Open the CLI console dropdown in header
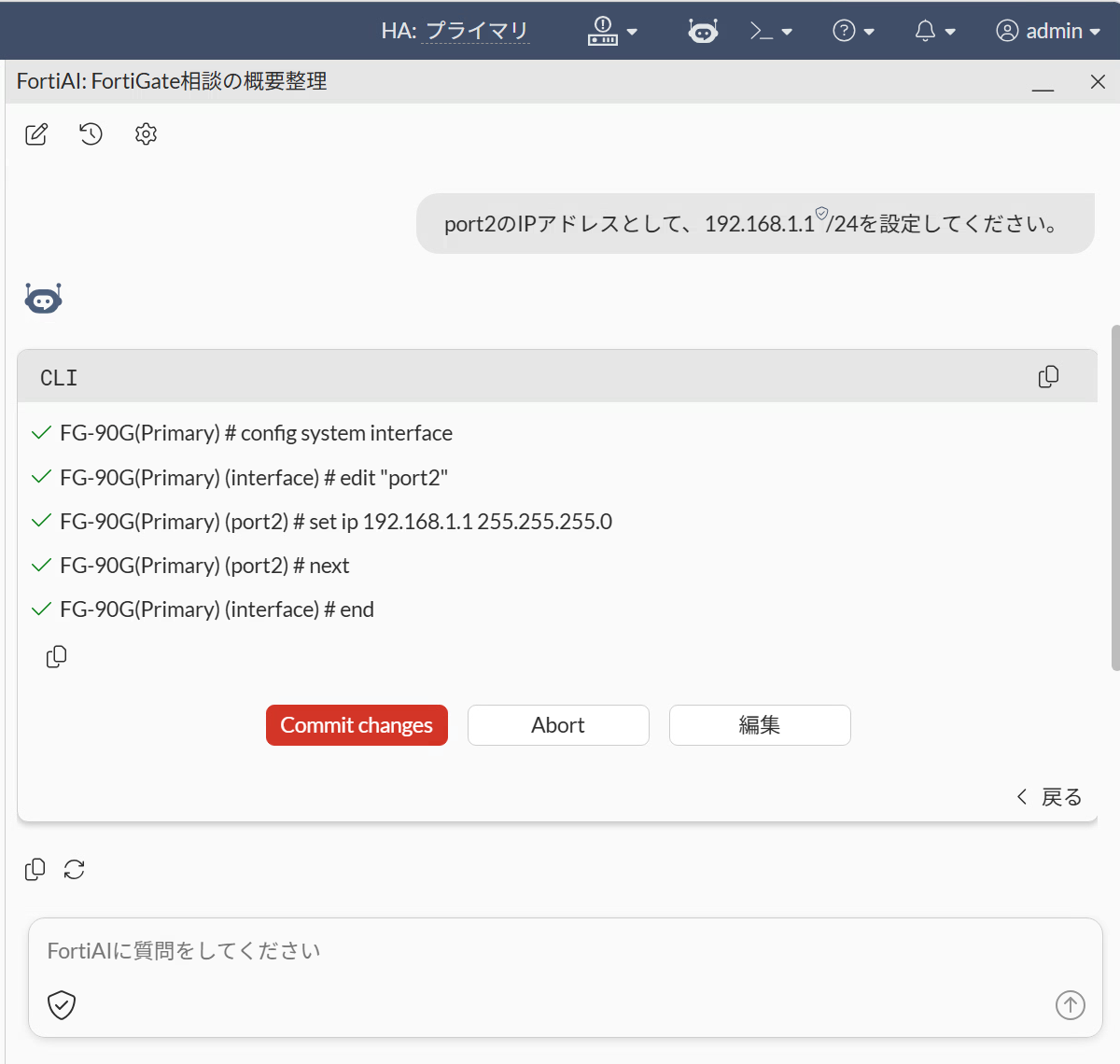This screenshot has width=1120, height=1064. (771, 32)
